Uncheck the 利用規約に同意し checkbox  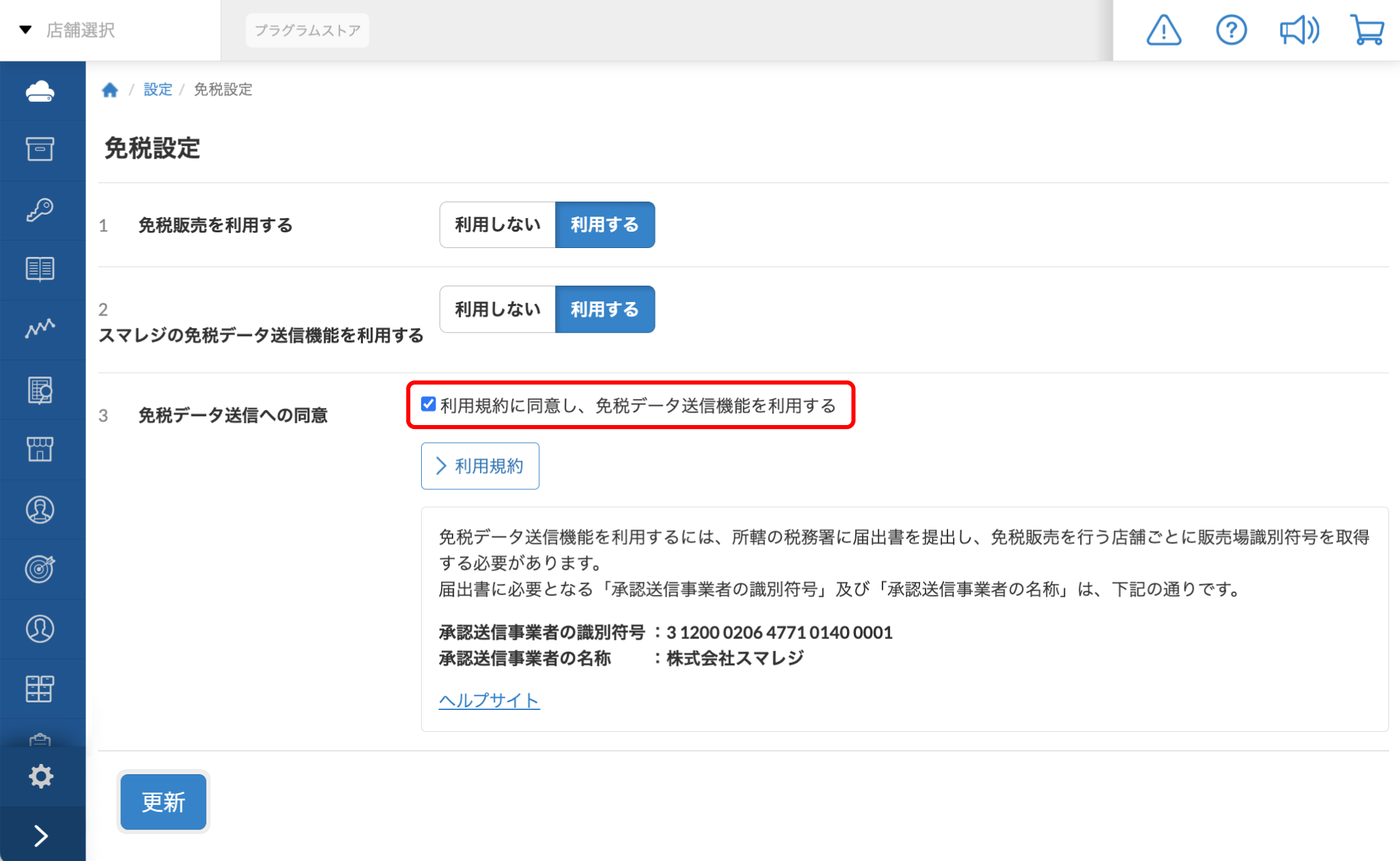click(x=429, y=405)
